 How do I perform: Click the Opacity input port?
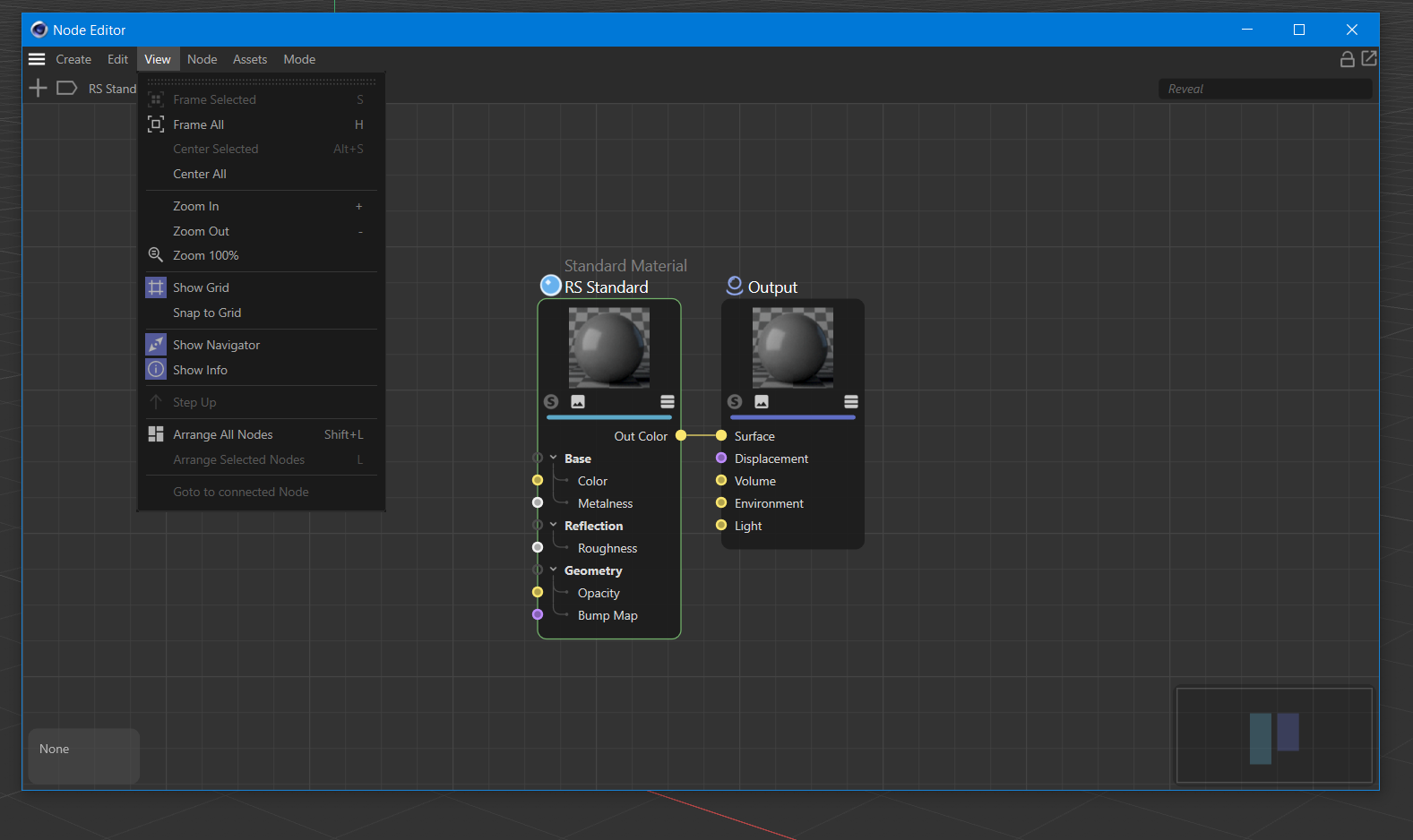coord(538,593)
